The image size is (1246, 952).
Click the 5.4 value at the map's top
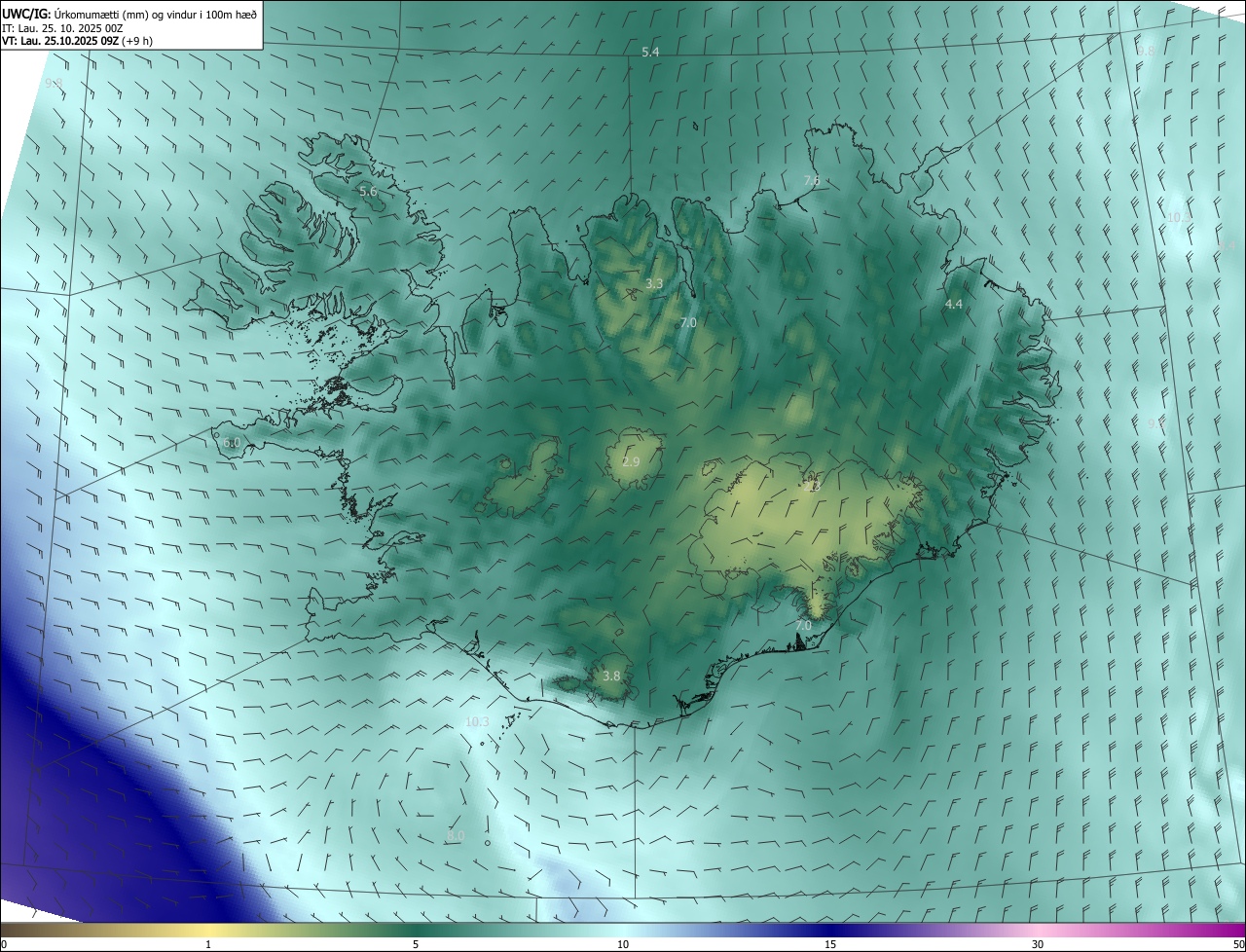click(x=650, y=52)
